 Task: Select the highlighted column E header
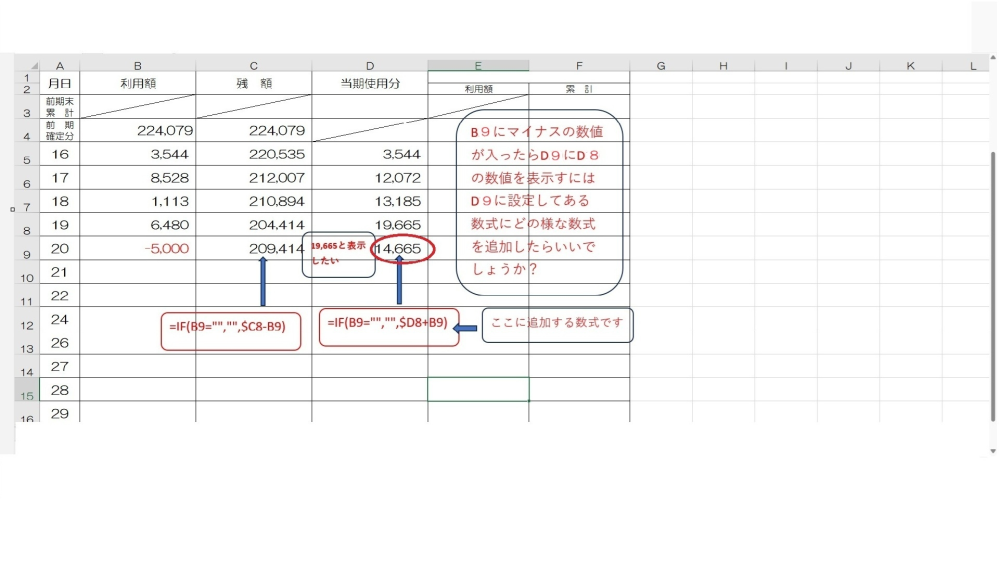point(478,66)
